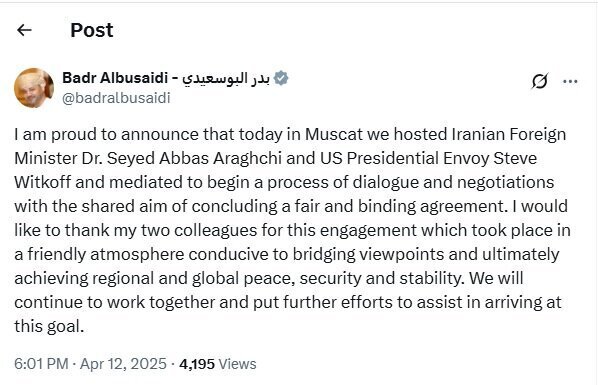
Task: Click the blue verified badge
Action: point(281,78)
